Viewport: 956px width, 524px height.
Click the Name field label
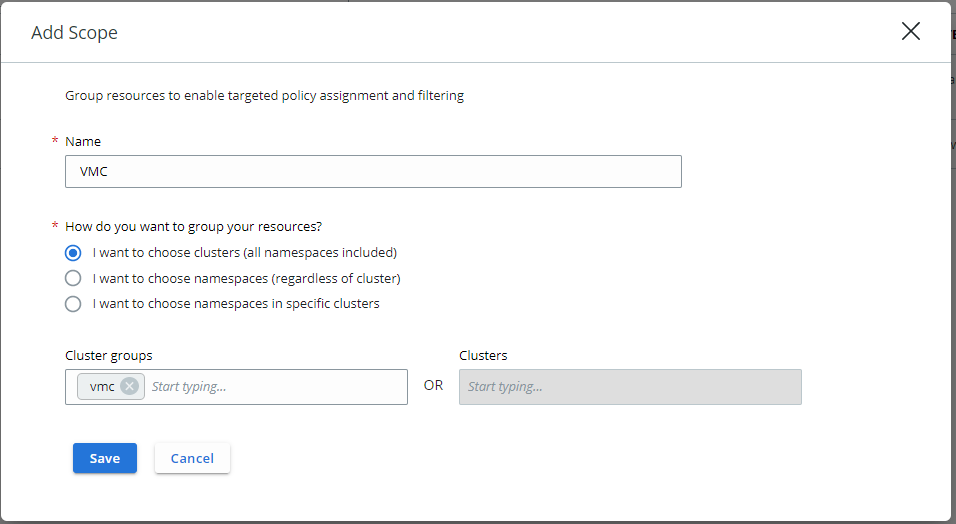[83, 142]
